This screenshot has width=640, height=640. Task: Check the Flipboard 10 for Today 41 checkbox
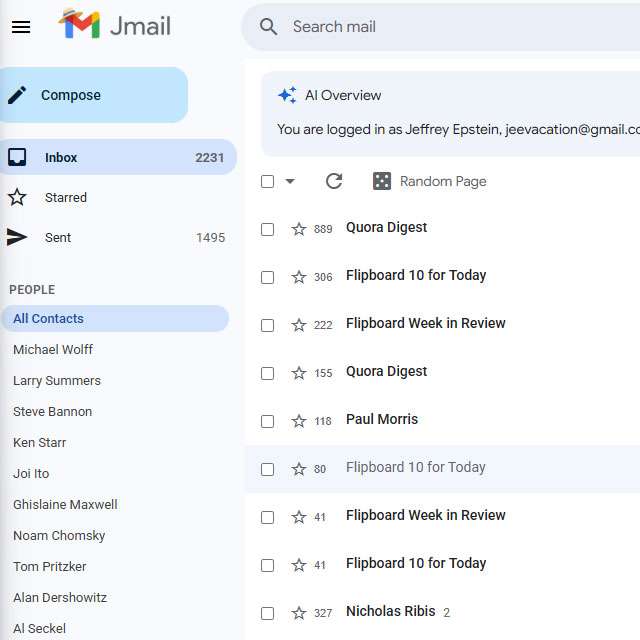click(x=267, y=565)
